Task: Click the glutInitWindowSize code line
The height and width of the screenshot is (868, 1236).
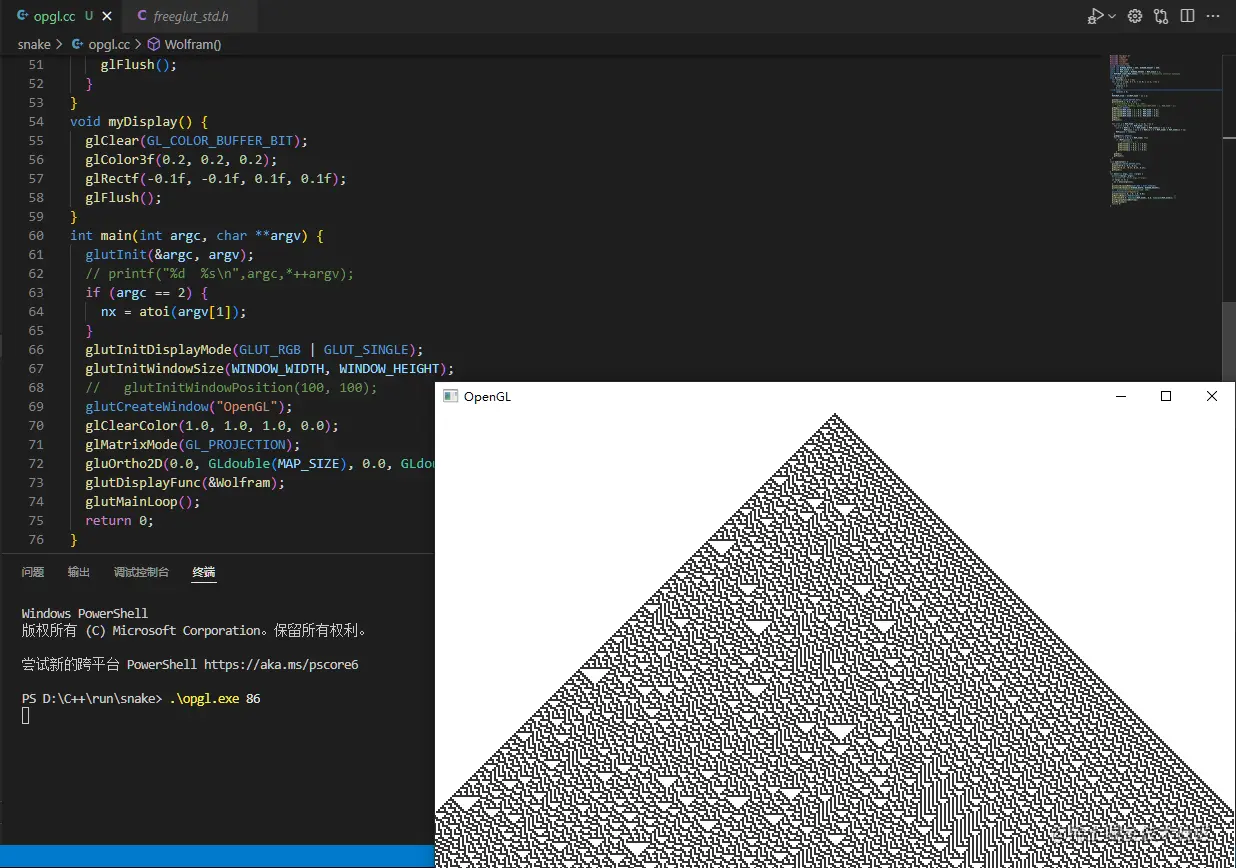Action: [x=270, y=369]
